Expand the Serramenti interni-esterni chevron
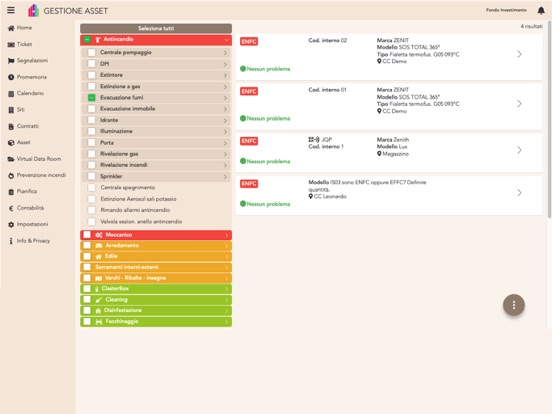The image size is (552, 414). coord(227,268)
